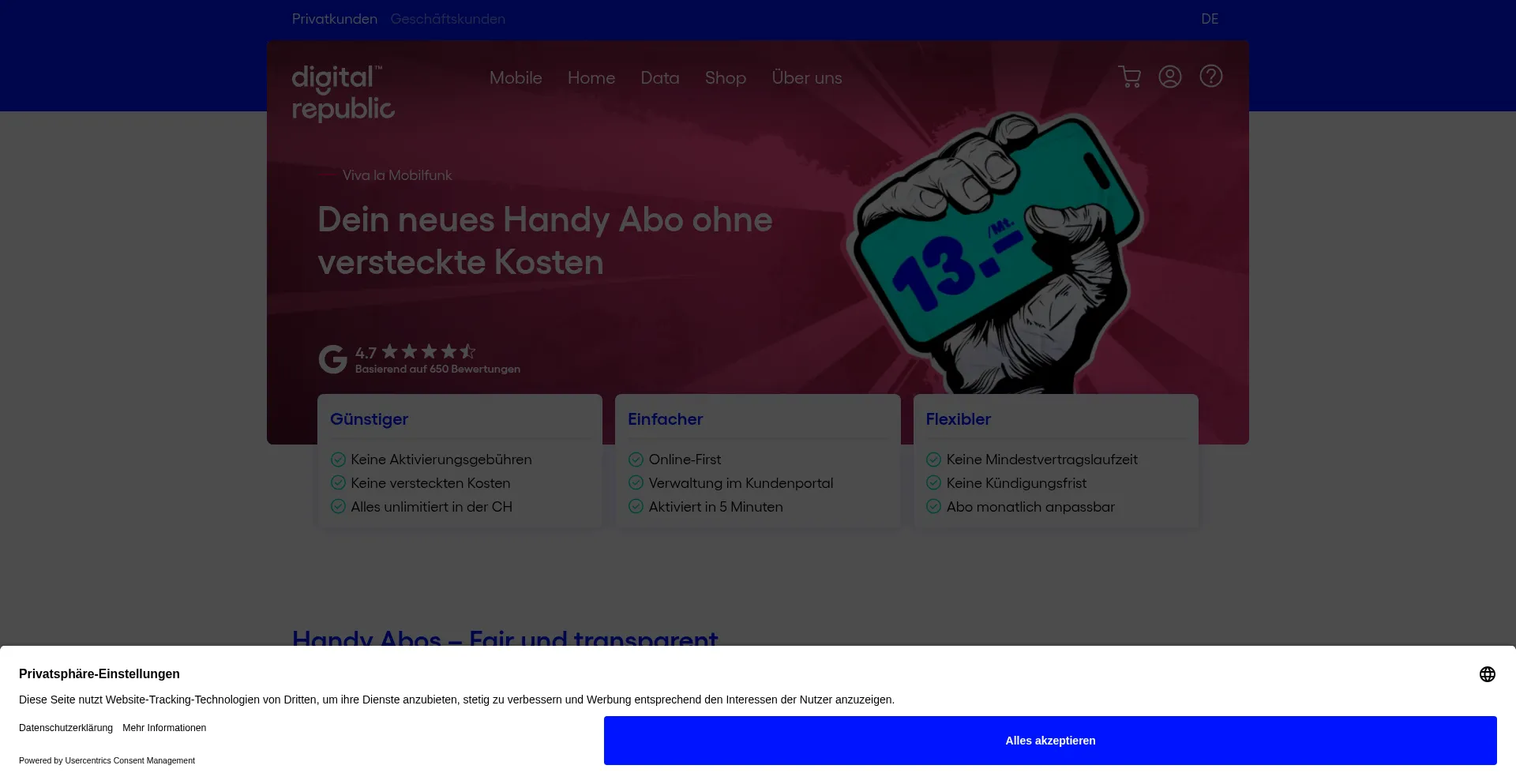Open the Shop menu item
The width and height of the screenshot is (1516, 784).
pos(725,78)
